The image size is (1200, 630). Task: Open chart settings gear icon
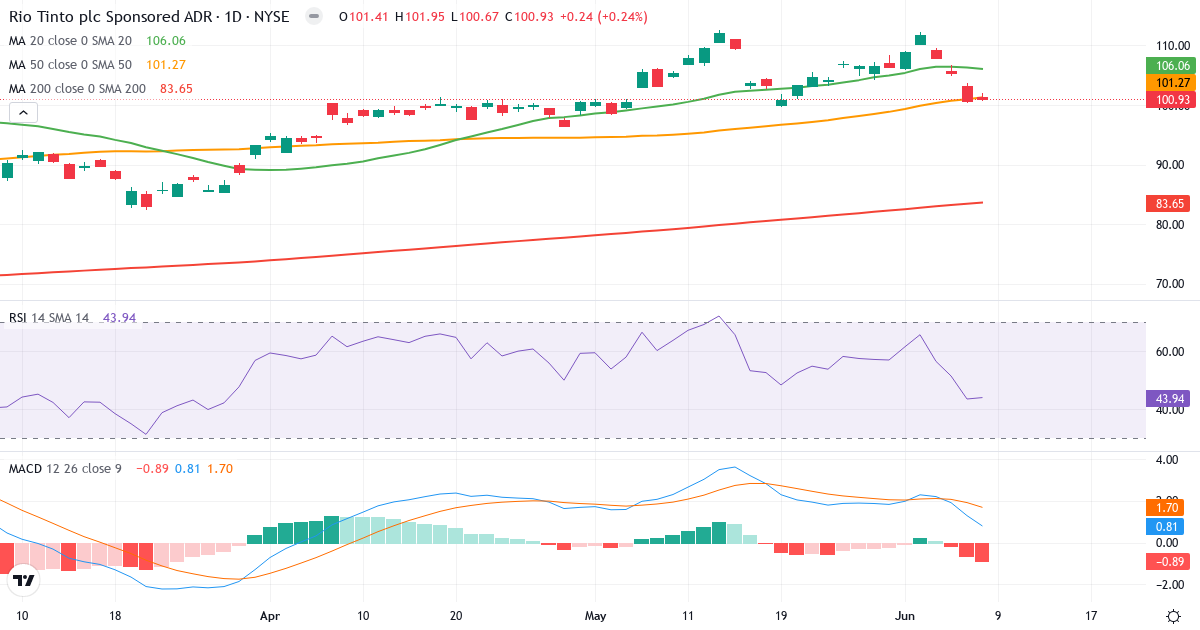click(1172, 616)
